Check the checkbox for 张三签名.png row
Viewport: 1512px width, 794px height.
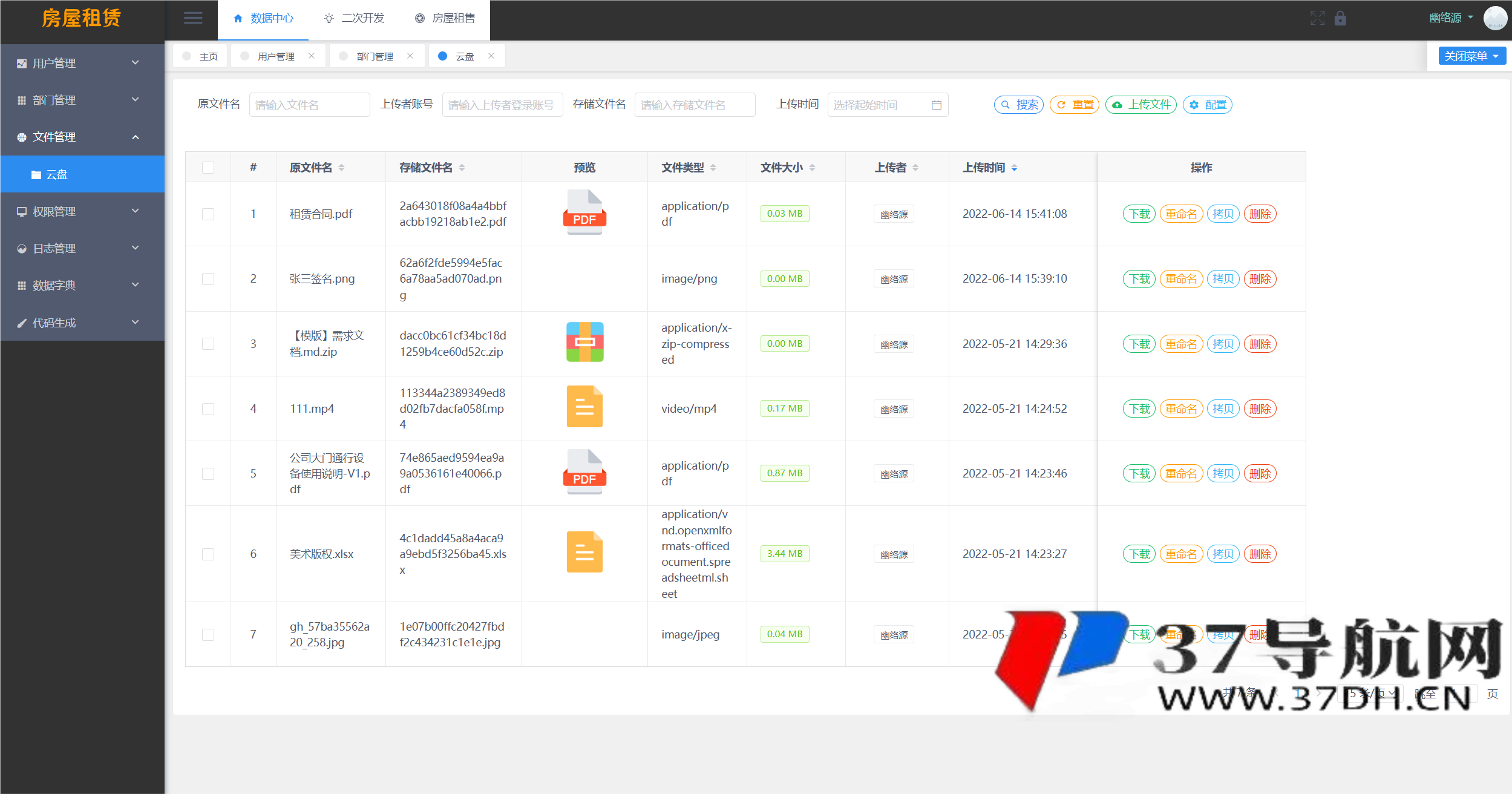(x=208, y=279)
